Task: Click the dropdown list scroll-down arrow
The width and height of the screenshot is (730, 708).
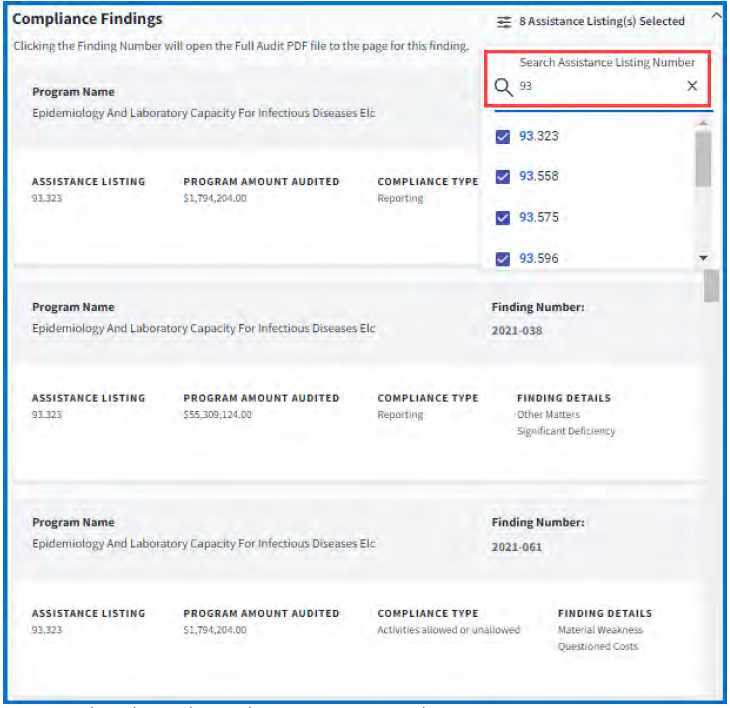Action: pos(703,258)
